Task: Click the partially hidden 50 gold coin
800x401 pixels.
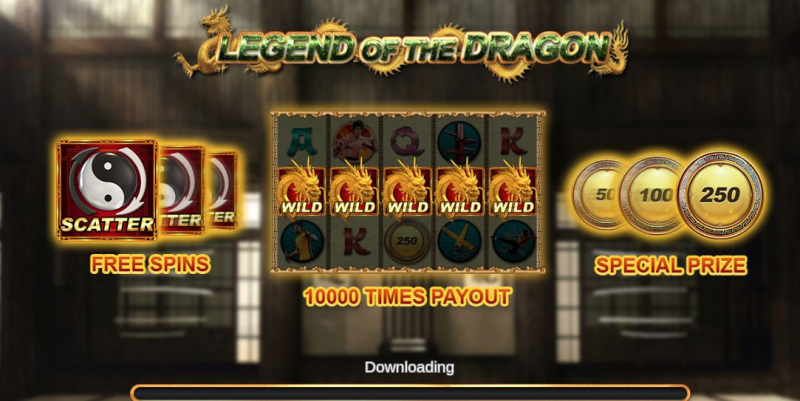Action: (x=597, y=194)
